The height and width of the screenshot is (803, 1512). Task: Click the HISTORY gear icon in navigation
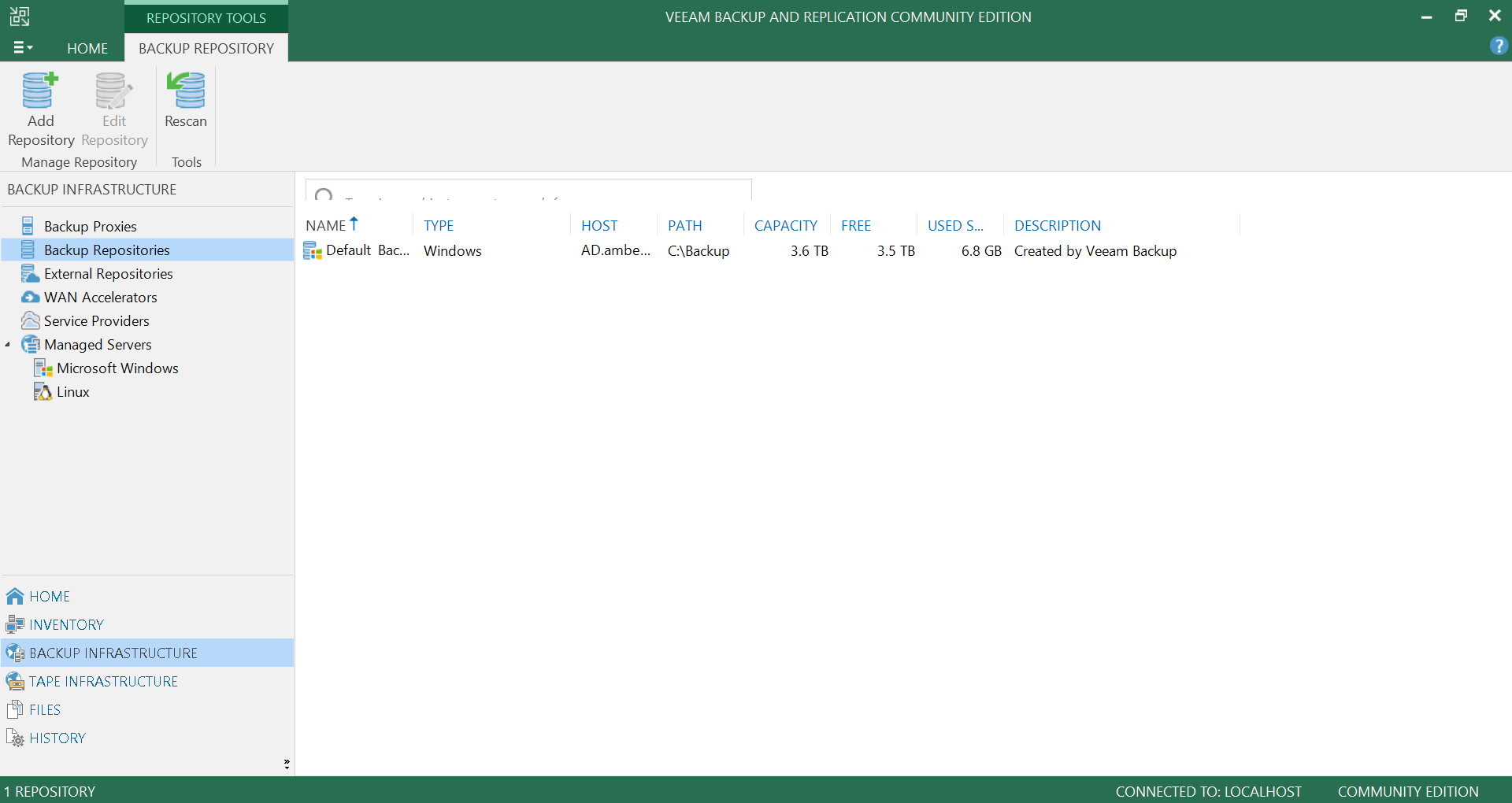tap(15, 738)
